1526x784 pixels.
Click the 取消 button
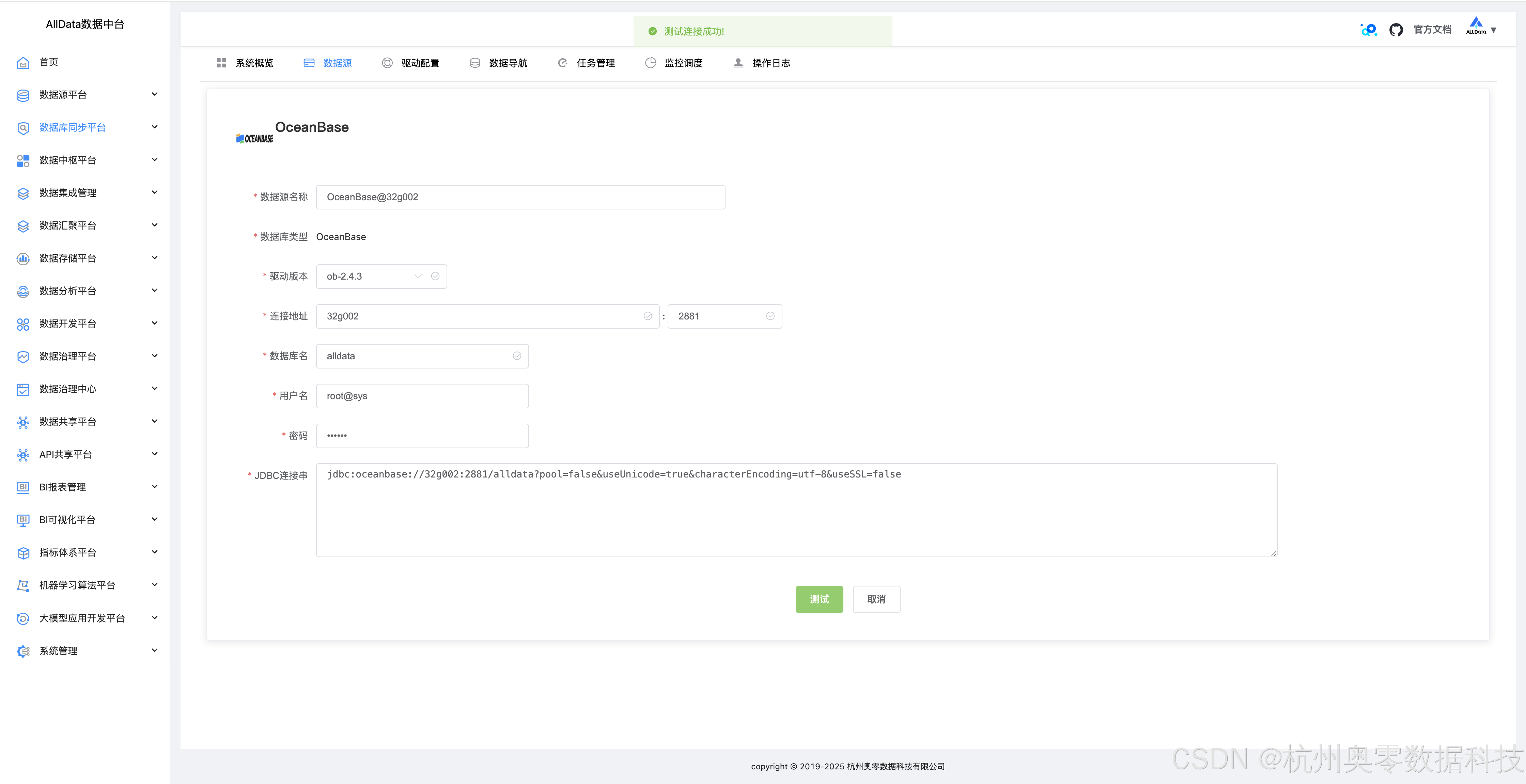[x=876, y=599]
